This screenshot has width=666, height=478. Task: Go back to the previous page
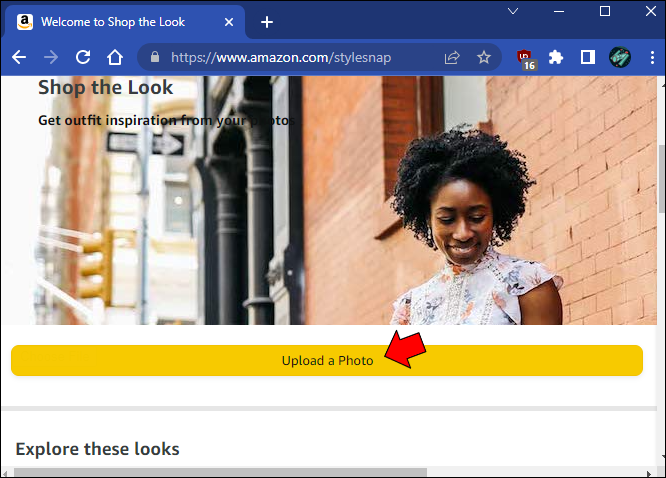pyautogui.click(x=19, y=57)
